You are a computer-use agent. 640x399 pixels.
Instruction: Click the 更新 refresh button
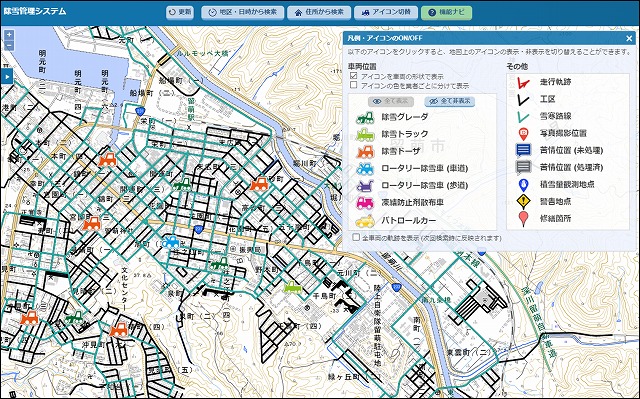point(180,12)
